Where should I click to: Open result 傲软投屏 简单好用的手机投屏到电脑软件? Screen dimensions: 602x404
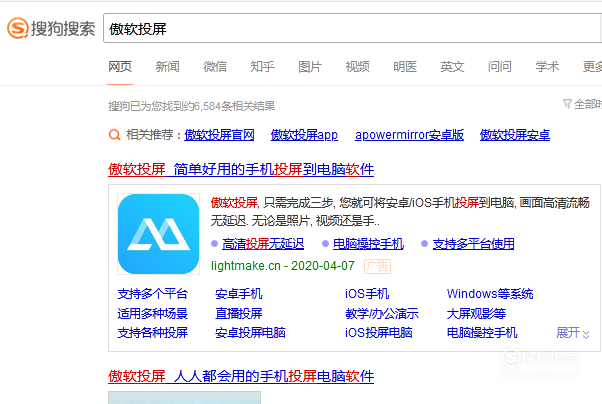241,169
